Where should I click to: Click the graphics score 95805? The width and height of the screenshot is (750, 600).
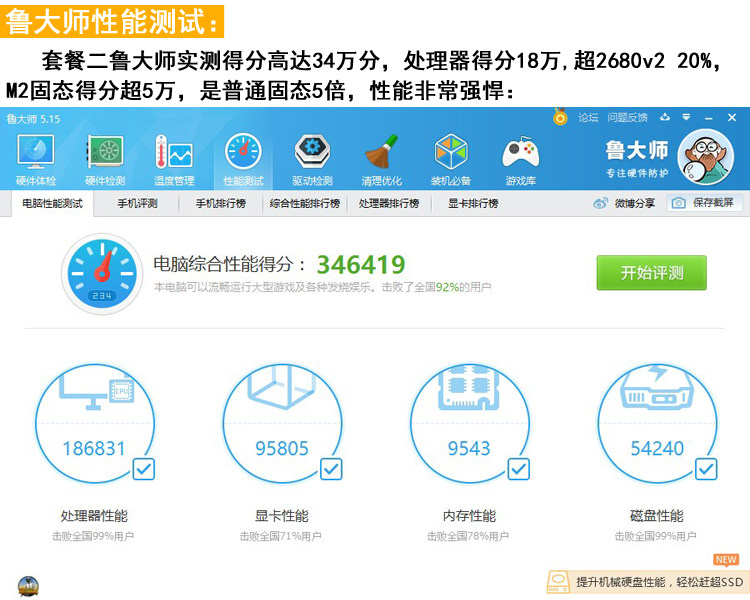coord(282,449)
